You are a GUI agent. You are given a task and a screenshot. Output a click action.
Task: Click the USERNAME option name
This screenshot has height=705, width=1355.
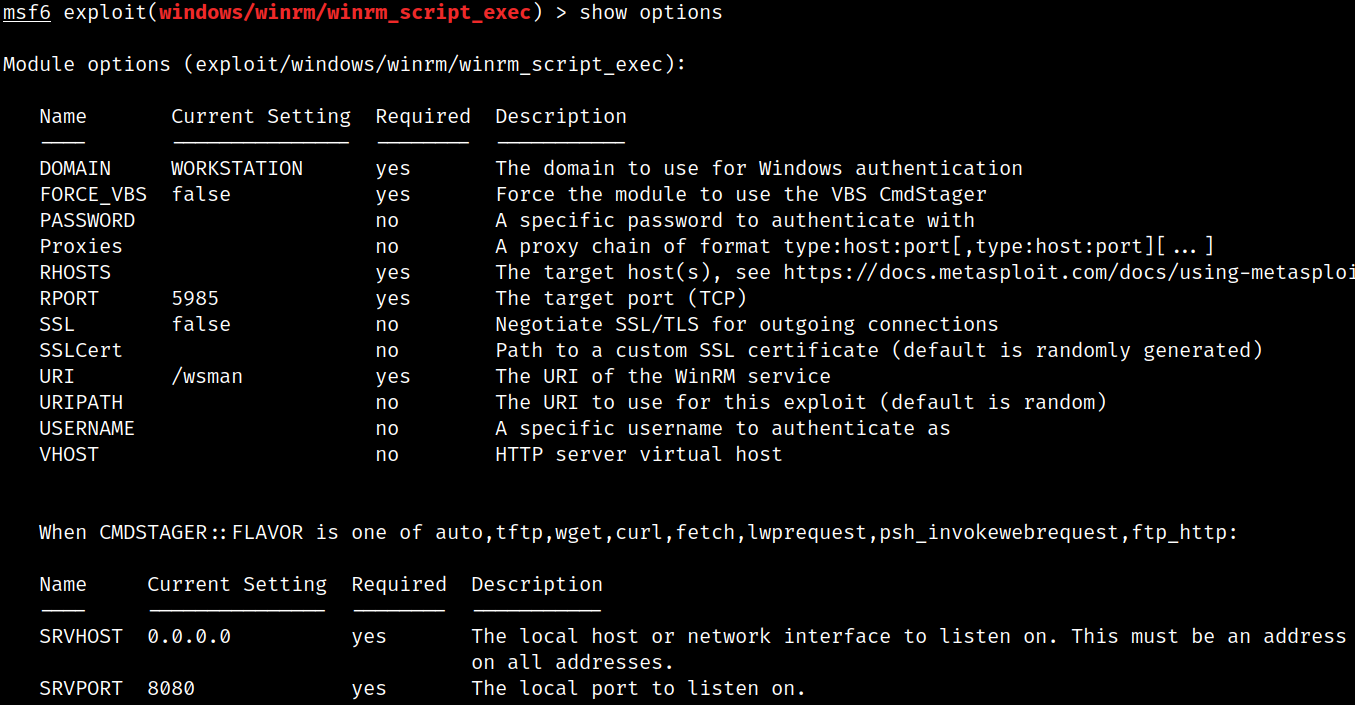click(x=87, y=428)
